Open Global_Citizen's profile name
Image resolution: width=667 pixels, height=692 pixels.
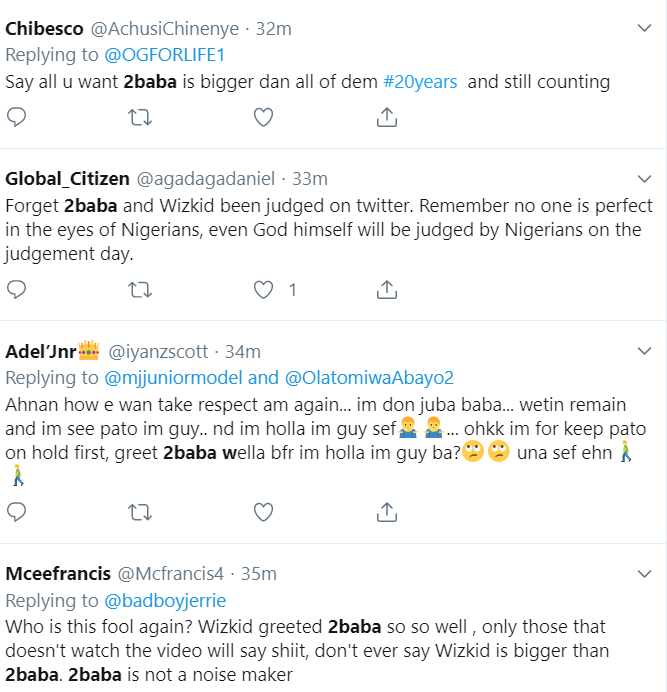click(x=67, y=179)
